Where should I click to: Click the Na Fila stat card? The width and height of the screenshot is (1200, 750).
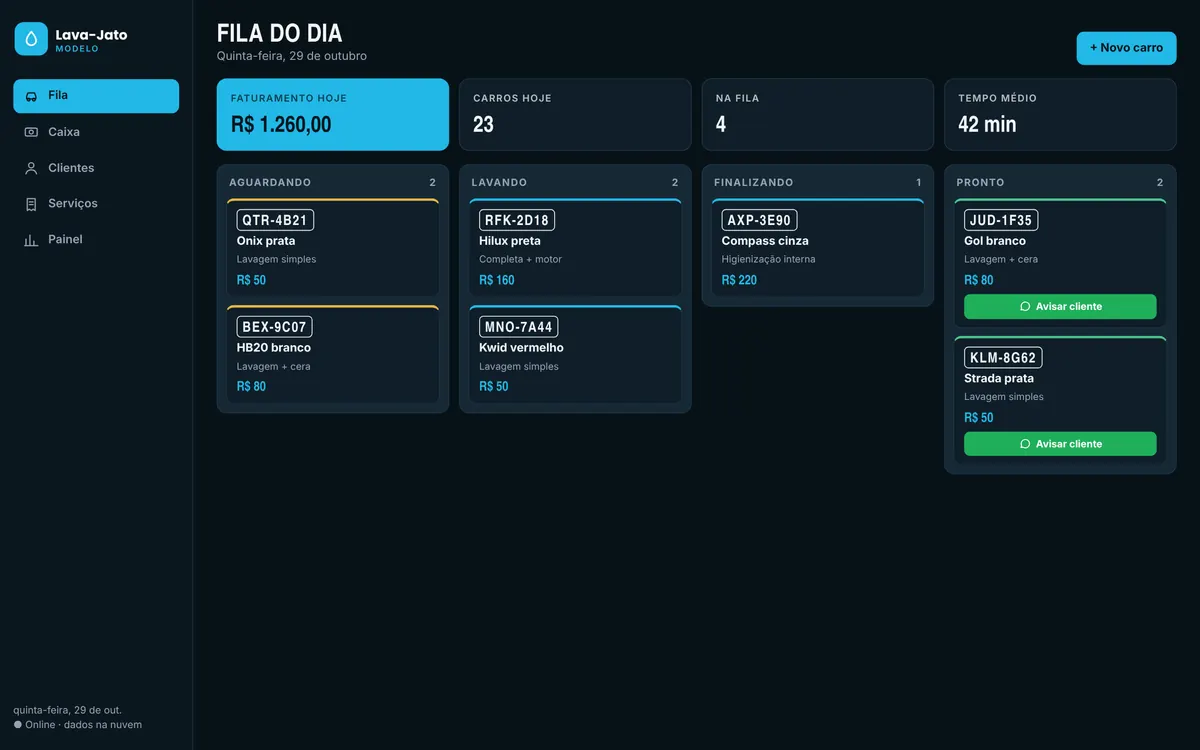[818, 115]
